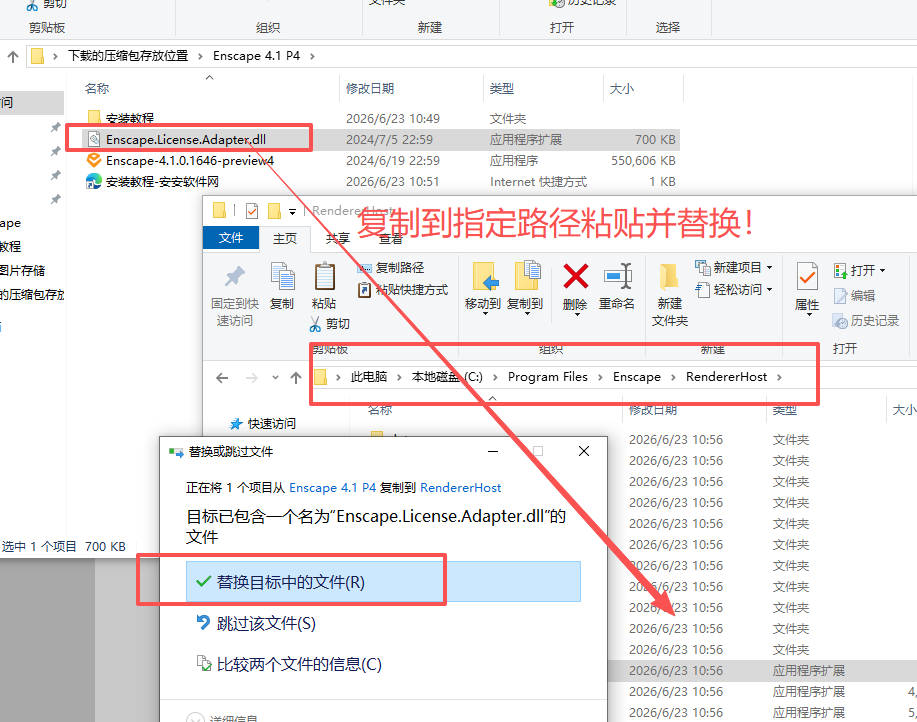The height and width of the screenshot is (722, 917).
Task: Click 复制路径 in ribbon
Action: click(391, 268)
